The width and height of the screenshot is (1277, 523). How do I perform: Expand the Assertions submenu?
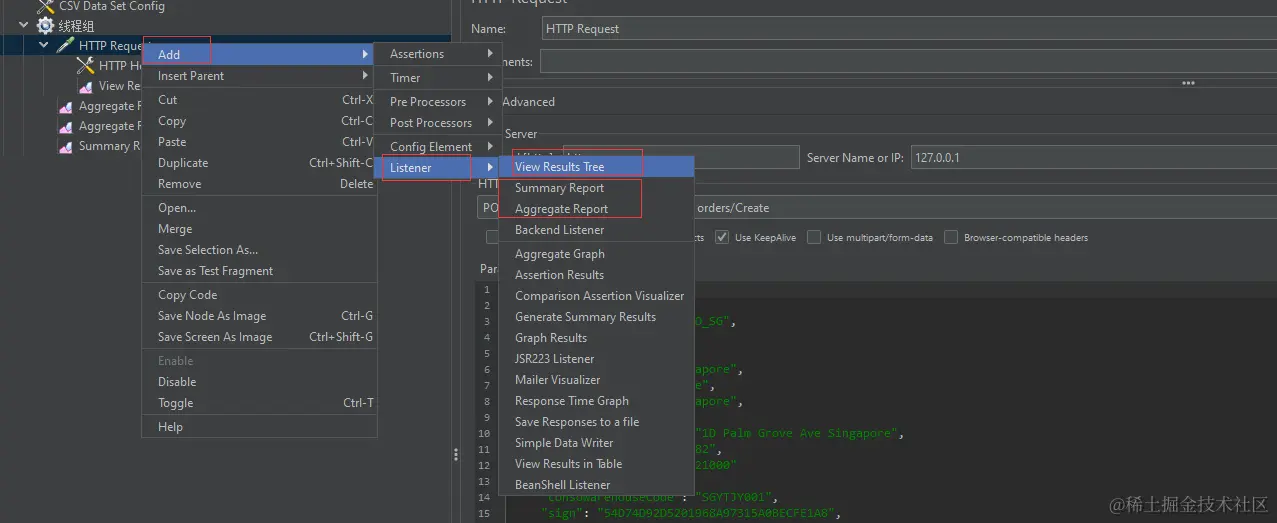point(436,54)
